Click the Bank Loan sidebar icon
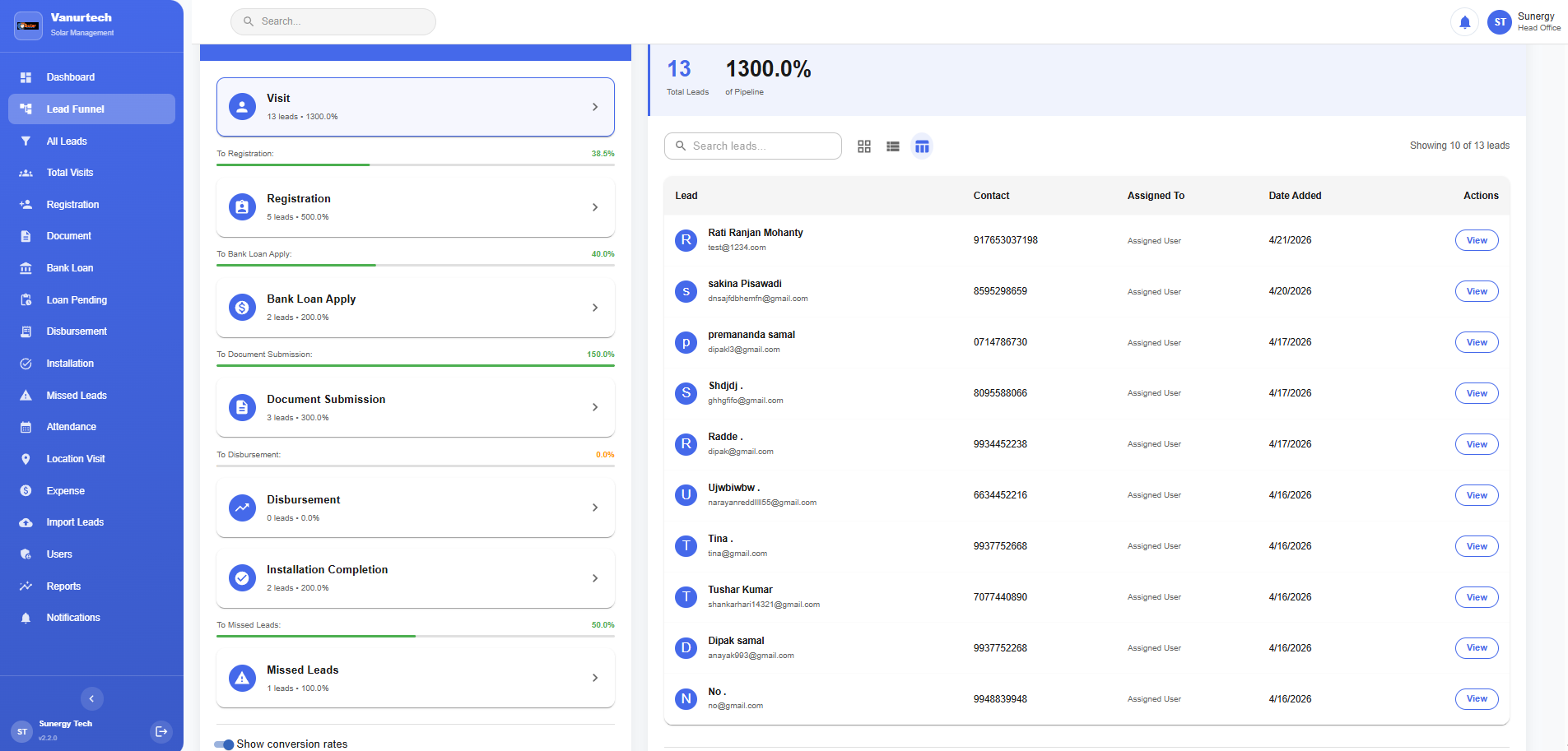Screen dimensions: 1568x751 (26, 268)
